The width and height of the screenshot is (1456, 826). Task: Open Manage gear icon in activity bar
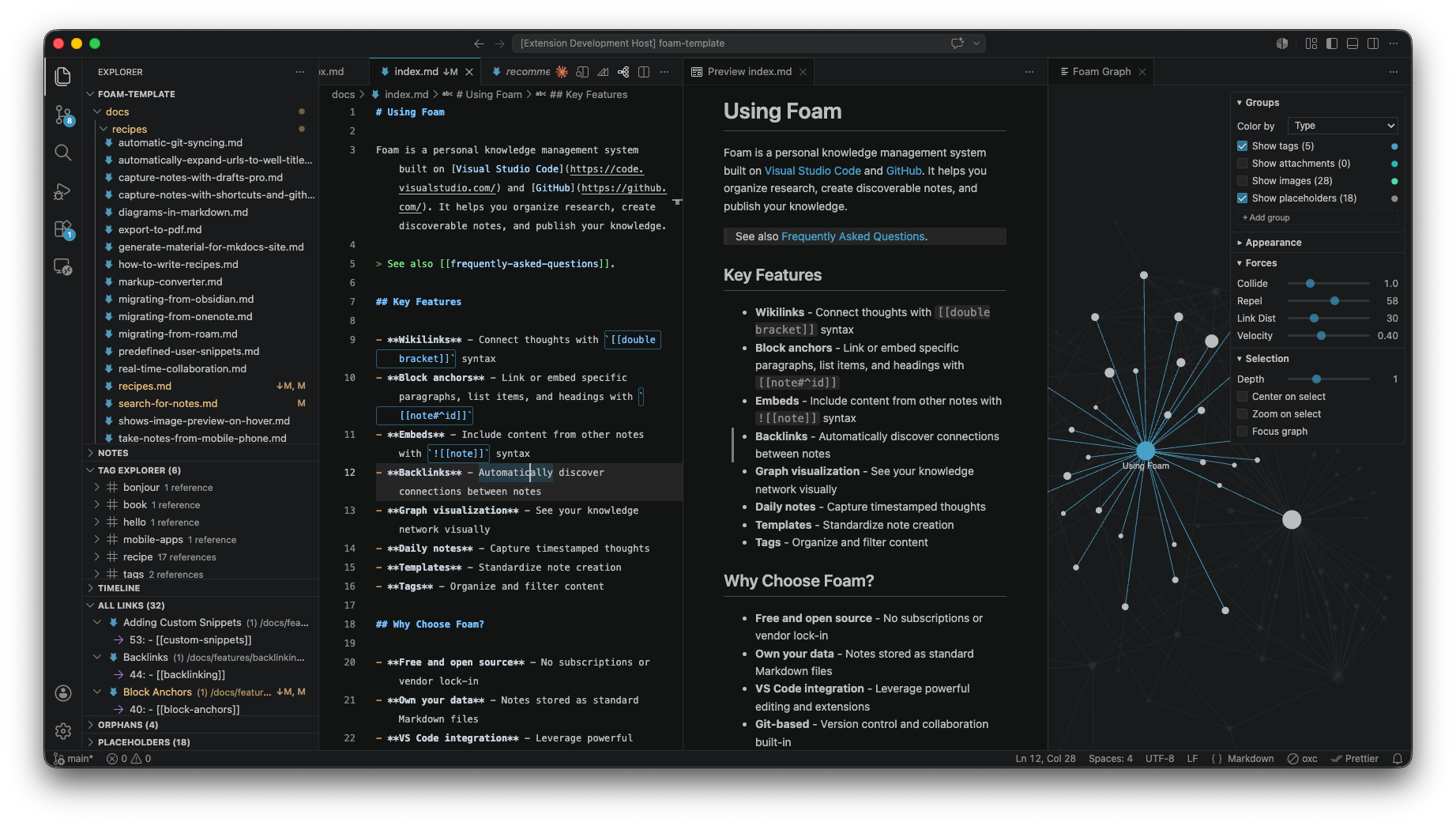pyautogui.click(x=63, y=731)
